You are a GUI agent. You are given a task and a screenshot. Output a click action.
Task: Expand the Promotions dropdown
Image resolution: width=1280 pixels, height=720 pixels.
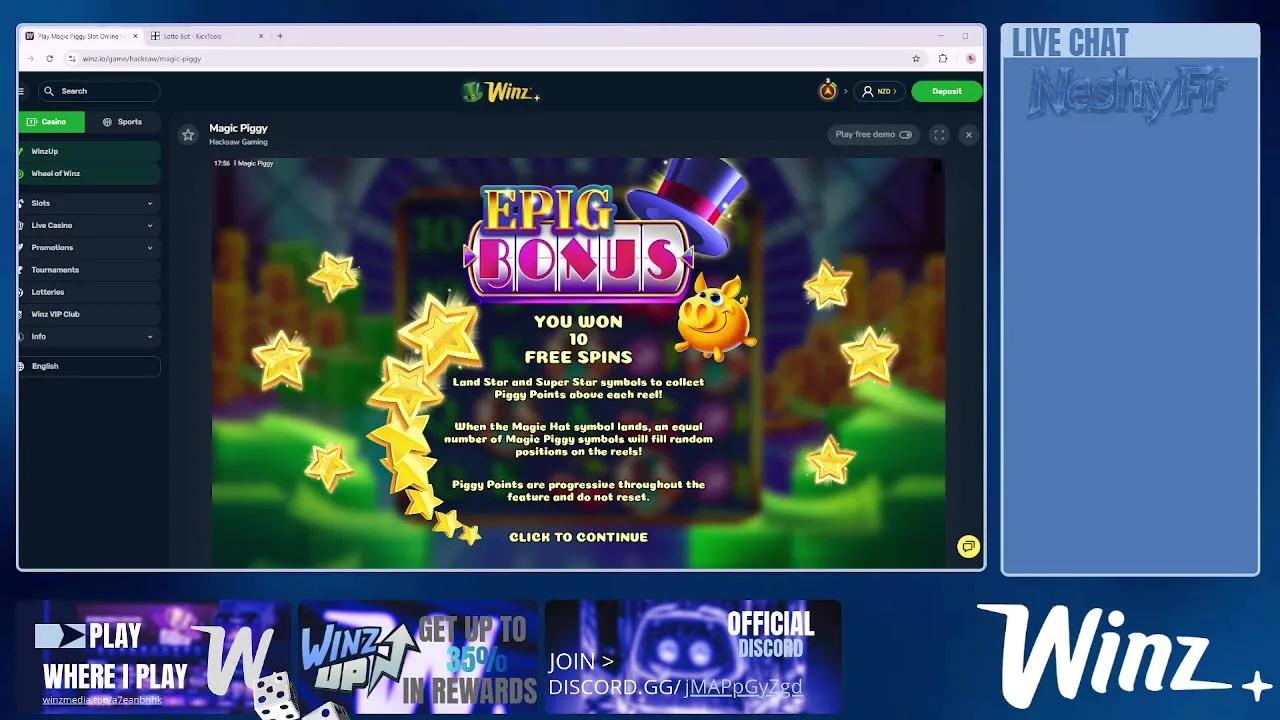click(150, 247)
